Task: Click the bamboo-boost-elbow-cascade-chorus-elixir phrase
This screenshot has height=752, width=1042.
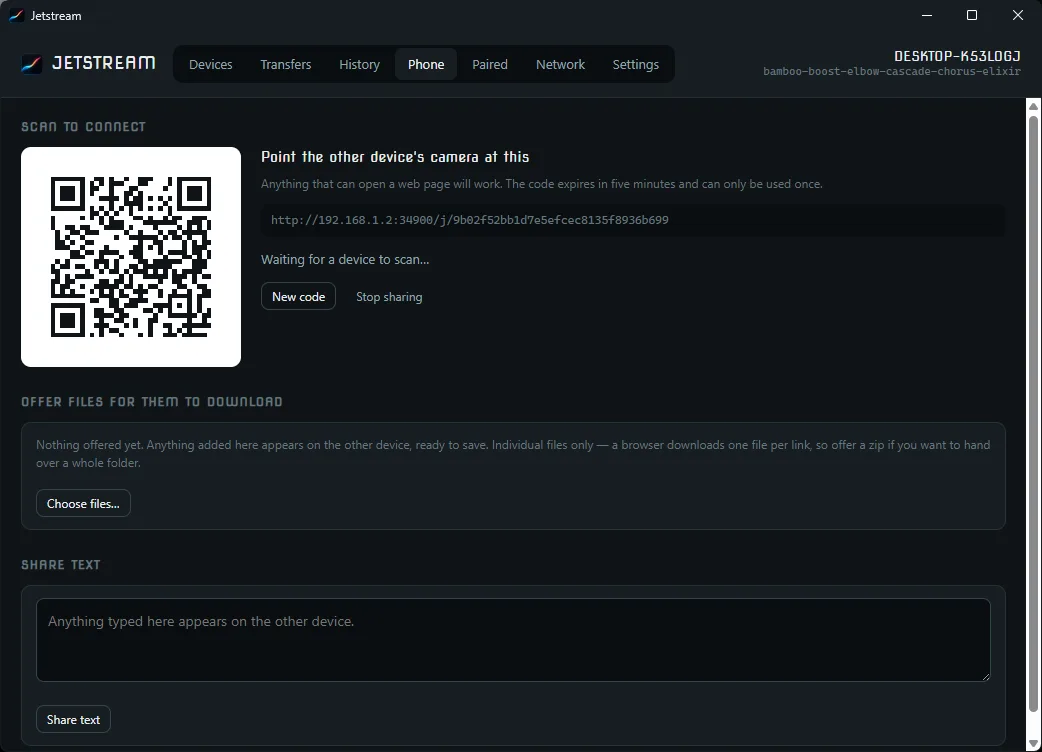Action: (x=892, y=71)
